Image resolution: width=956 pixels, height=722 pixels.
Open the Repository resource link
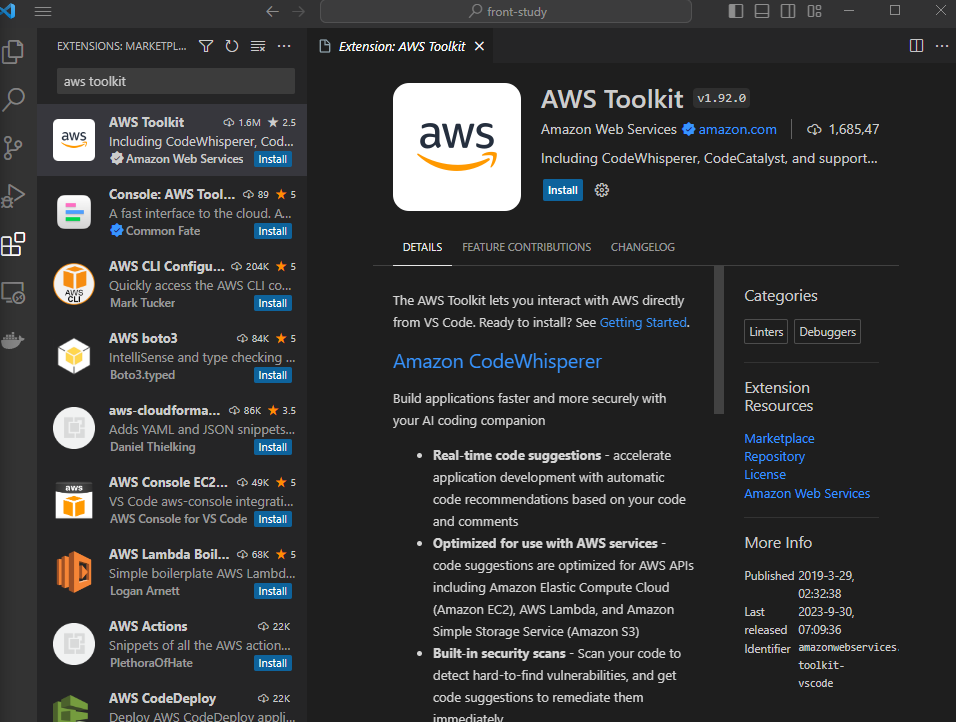click(774, 457)
